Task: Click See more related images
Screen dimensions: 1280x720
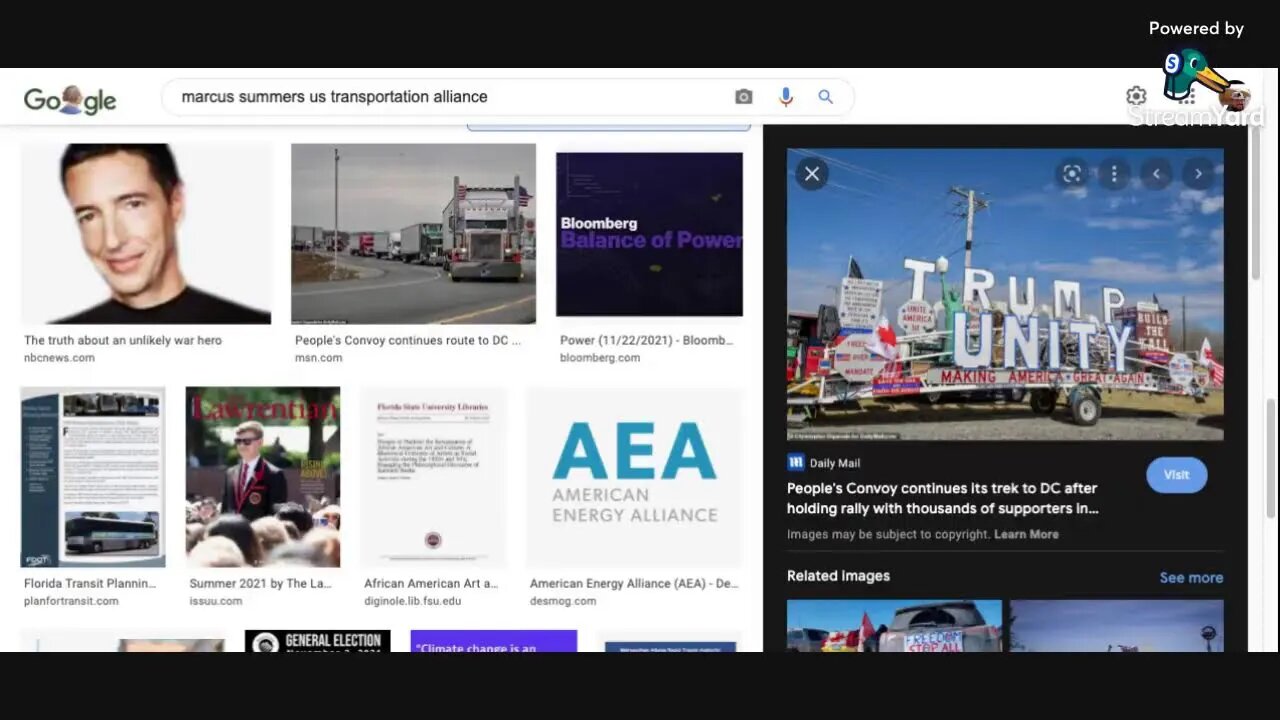Action: click(x=1191, y=577)
